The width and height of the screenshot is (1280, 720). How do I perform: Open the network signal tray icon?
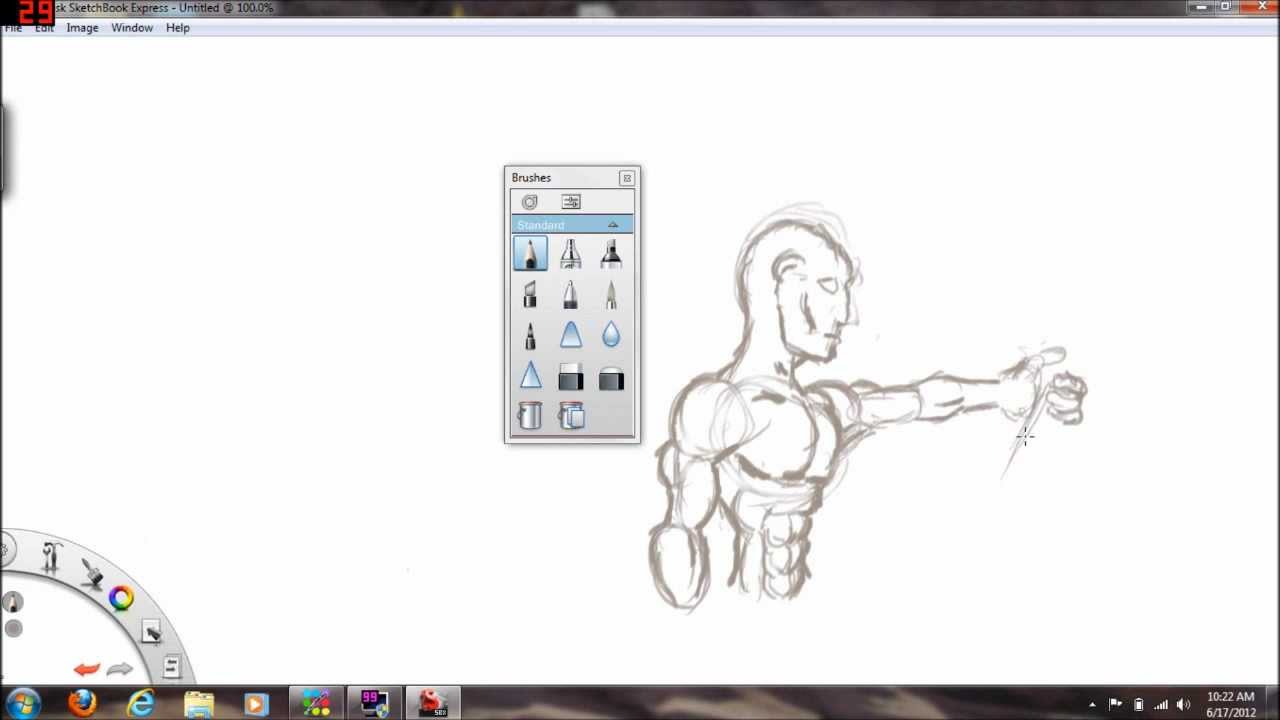[1161, 704]
